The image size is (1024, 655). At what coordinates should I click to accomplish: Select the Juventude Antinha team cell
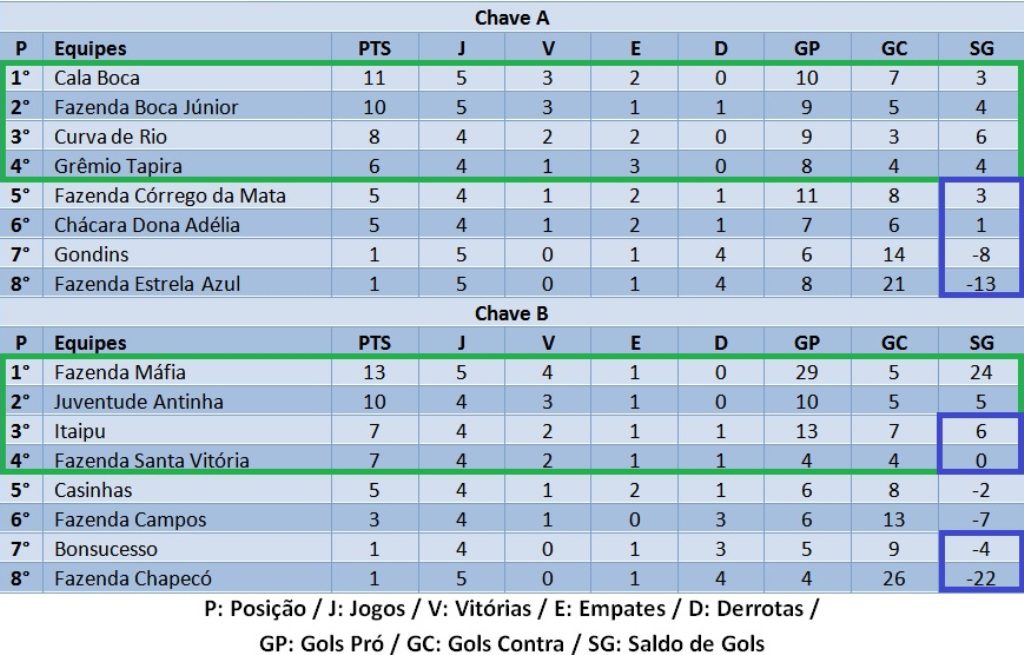(138, 402)
